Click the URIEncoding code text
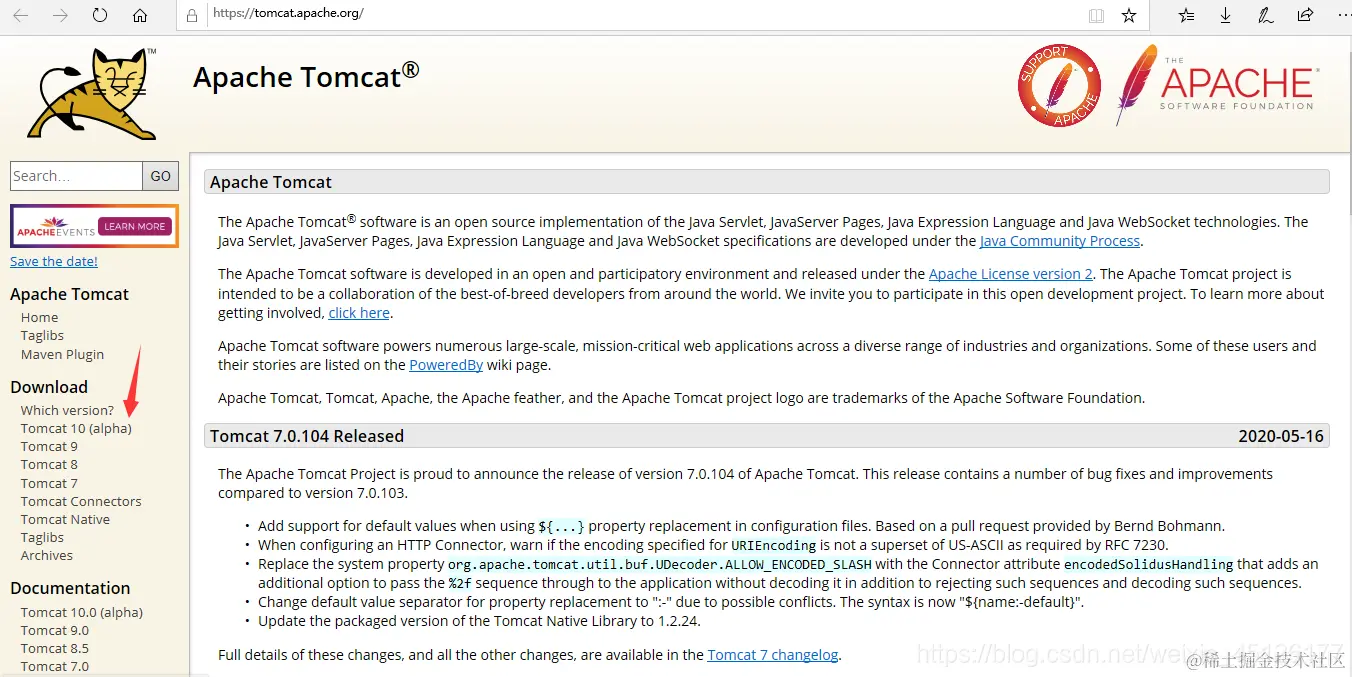 [774, 545]
